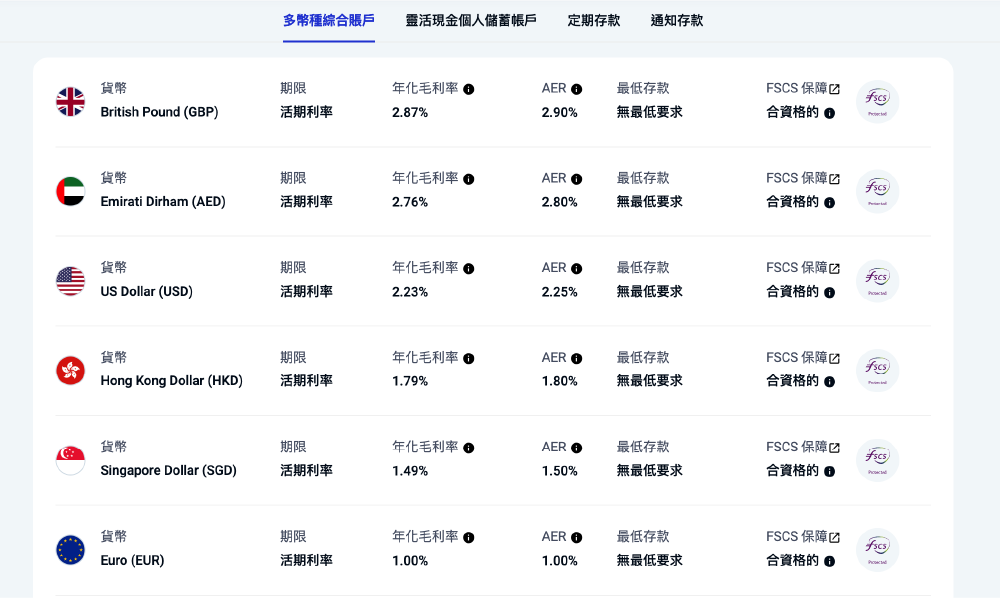
Task: Click the FSCS Protected badge for Hong Kong Dollar
Action: 877,369
